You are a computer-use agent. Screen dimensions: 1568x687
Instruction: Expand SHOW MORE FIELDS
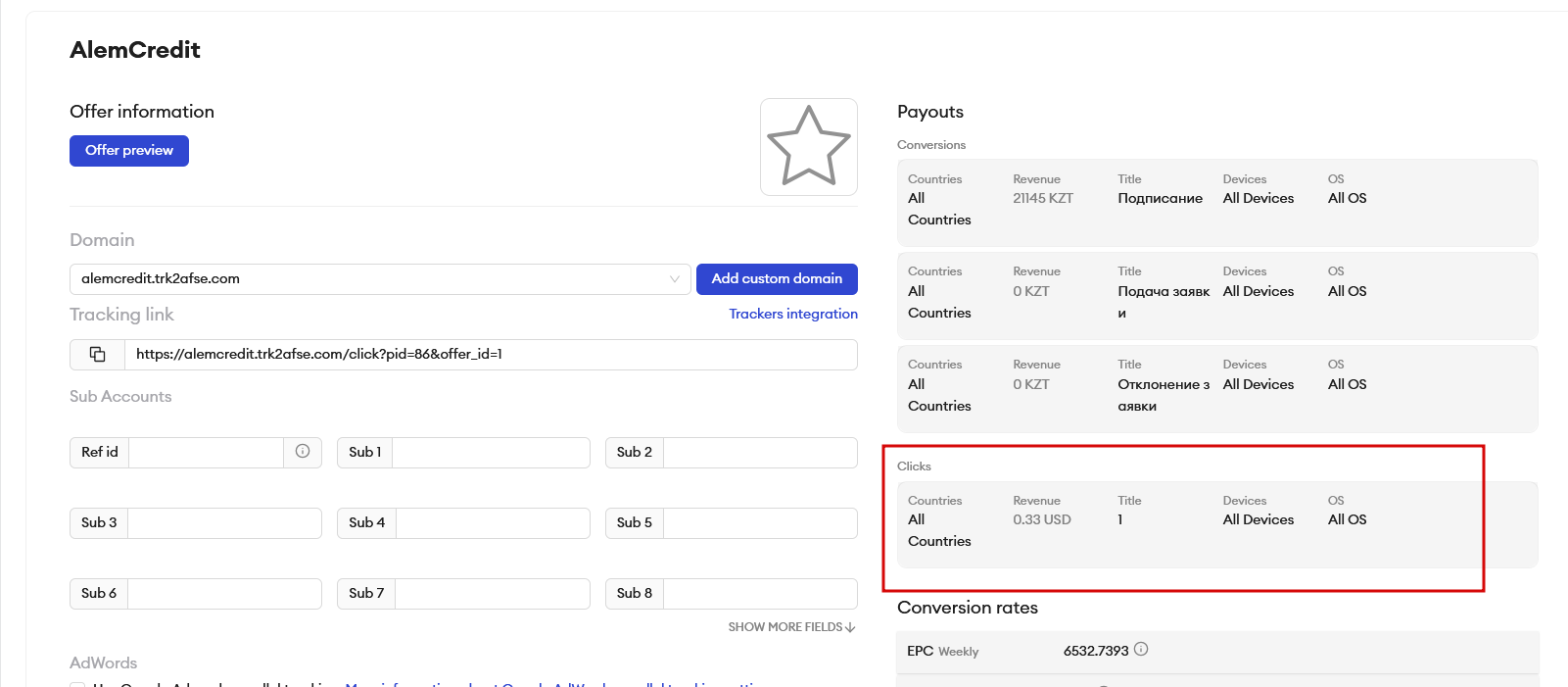tap(791, 627)
